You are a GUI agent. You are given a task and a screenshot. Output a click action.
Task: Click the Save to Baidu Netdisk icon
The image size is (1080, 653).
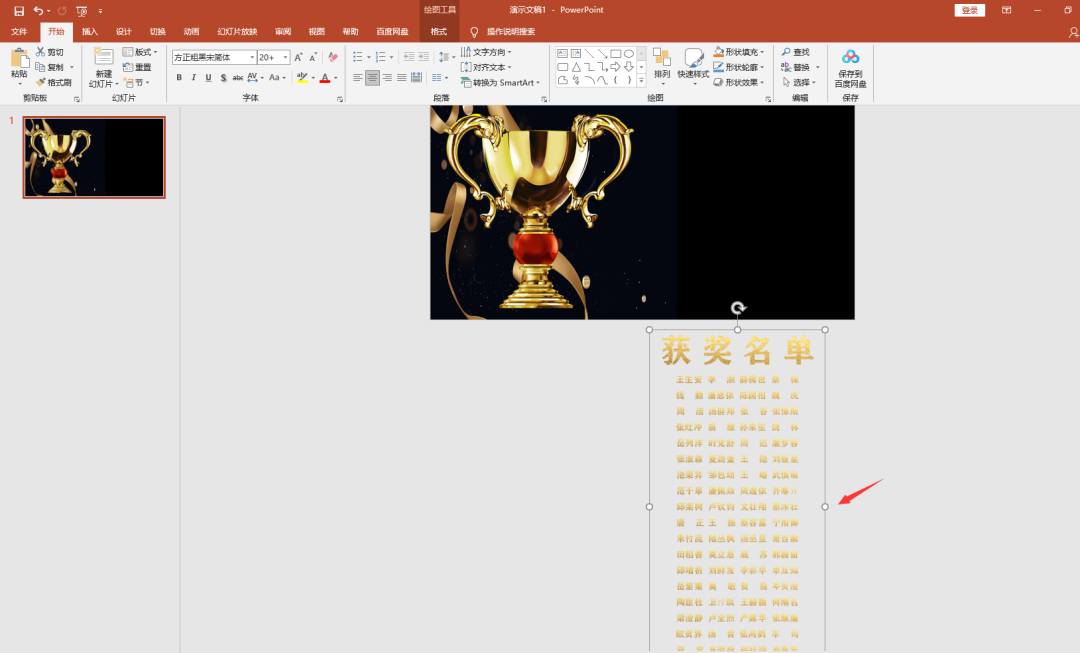click(851, 58)
